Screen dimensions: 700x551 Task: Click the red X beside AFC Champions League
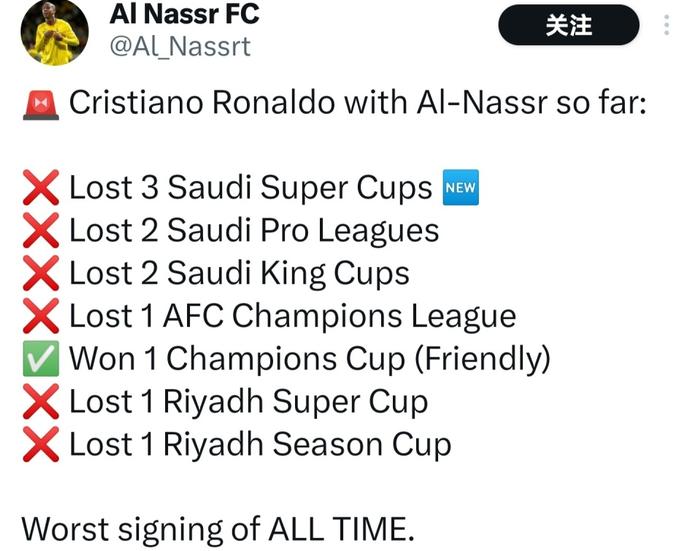[41, 316]
